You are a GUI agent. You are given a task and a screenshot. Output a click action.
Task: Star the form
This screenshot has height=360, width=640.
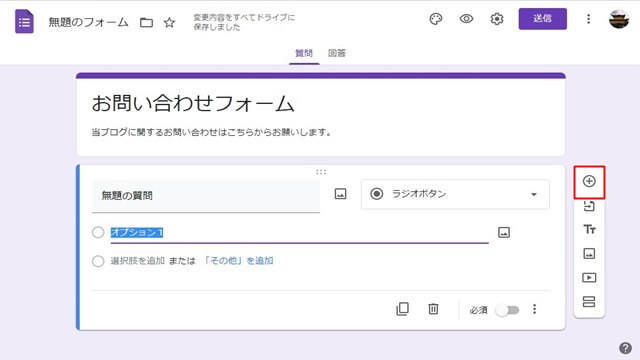169,22
